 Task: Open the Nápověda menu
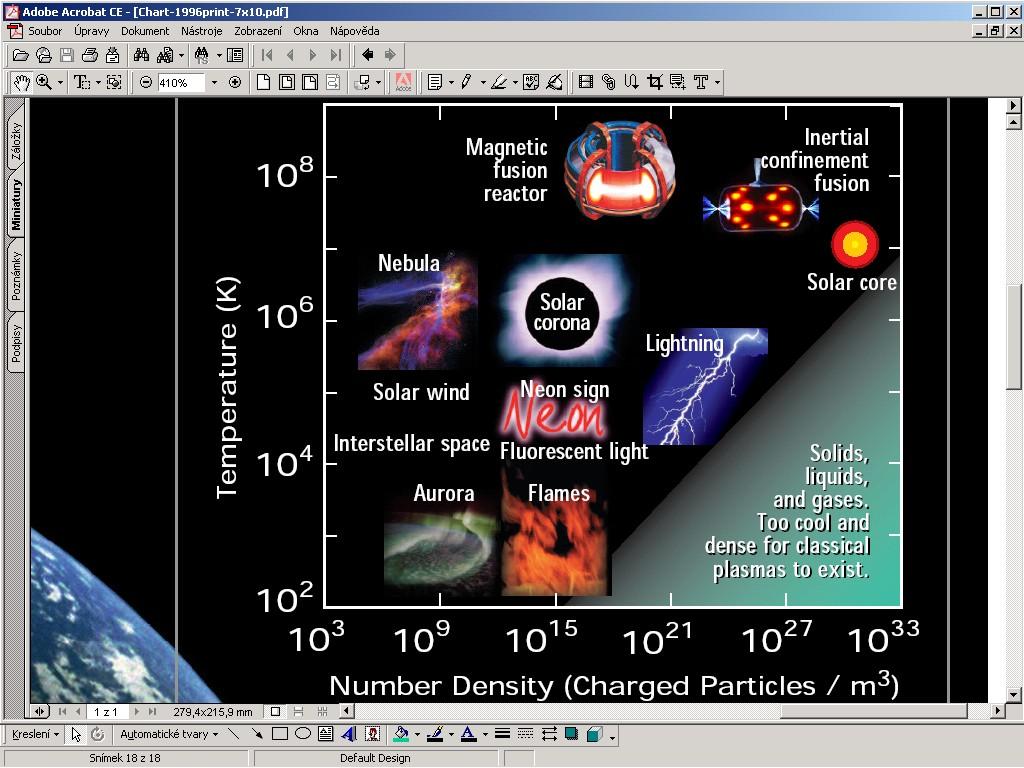[355, 31]
